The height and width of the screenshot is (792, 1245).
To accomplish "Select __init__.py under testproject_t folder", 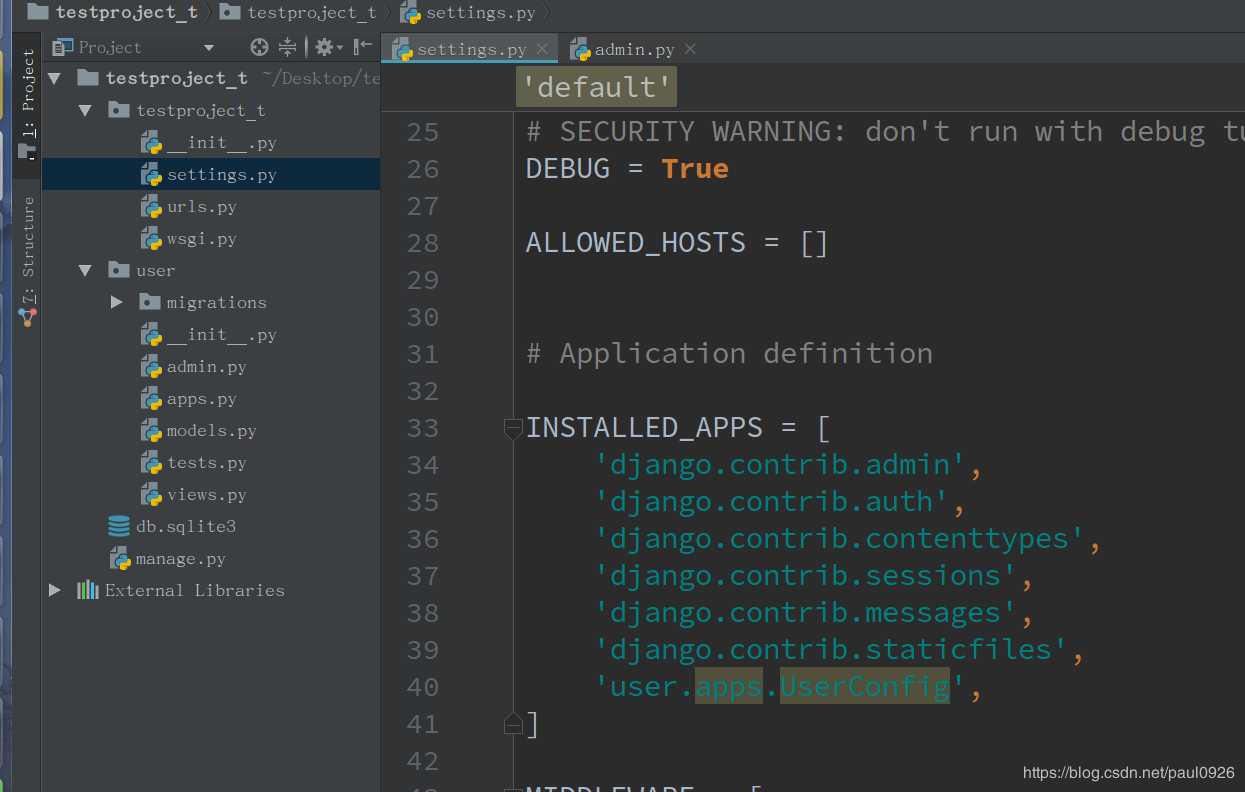I will 211,142.
